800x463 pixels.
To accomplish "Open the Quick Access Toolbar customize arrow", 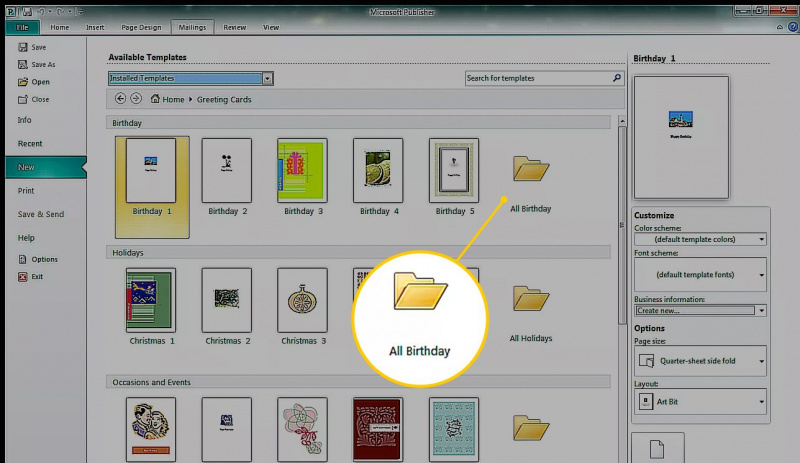I will coord(81,11).
